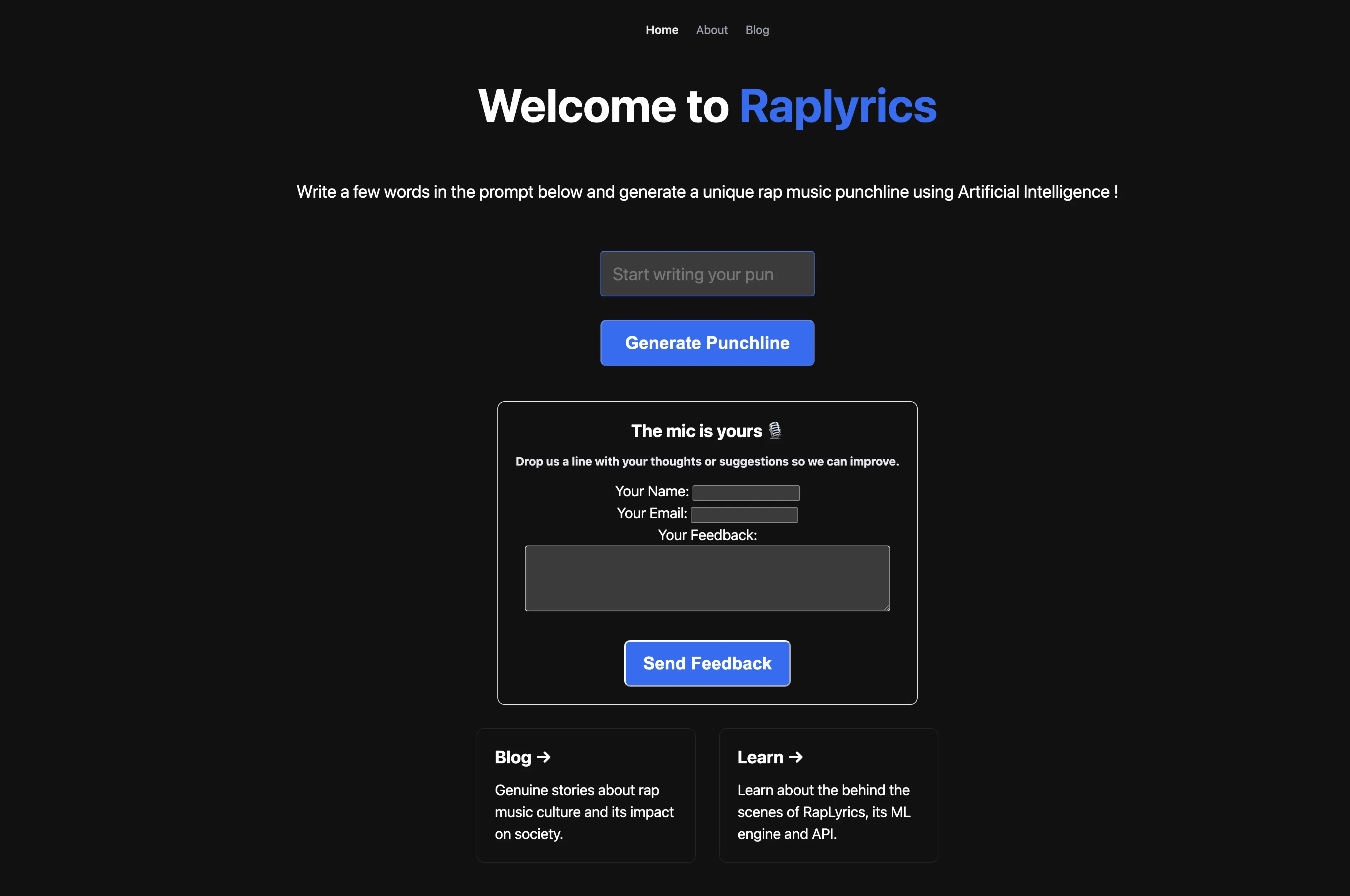
Task: Click the resize handle of the feedback textarea
Action: point(886,607)
